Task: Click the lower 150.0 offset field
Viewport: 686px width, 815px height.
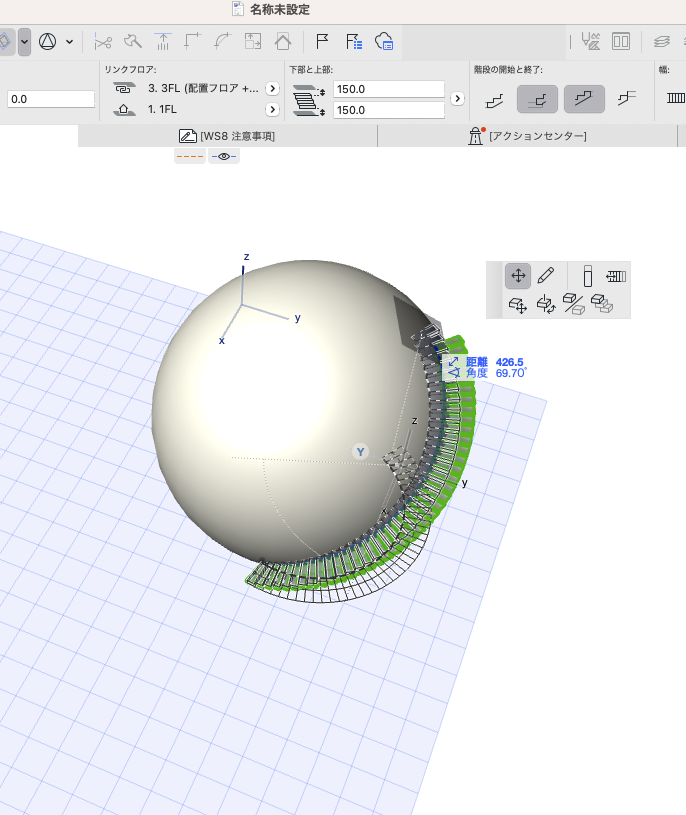Action: pos(389,110)
